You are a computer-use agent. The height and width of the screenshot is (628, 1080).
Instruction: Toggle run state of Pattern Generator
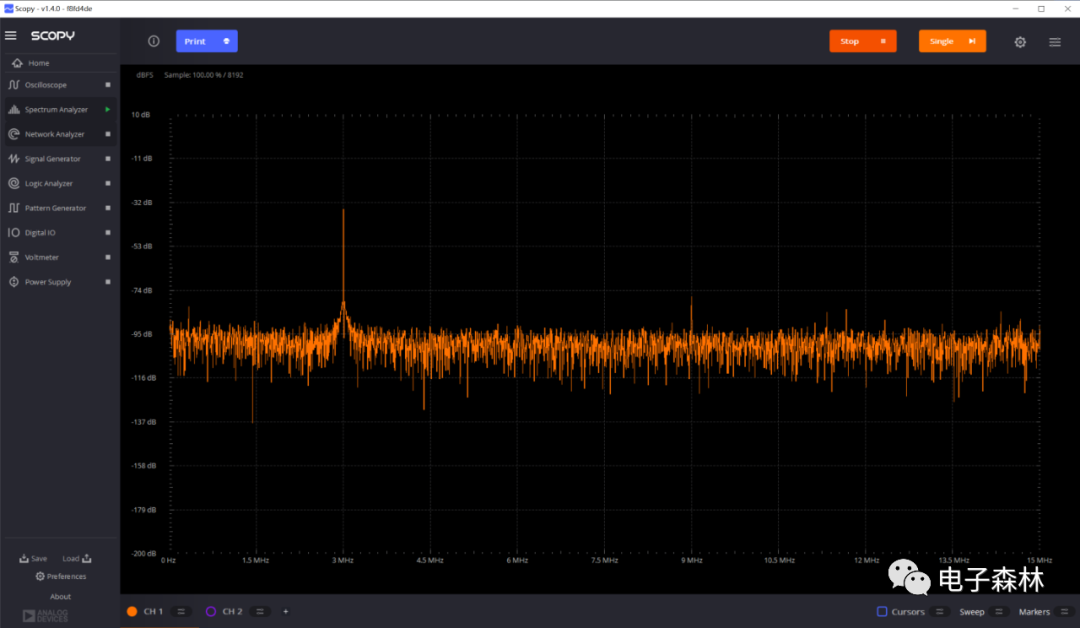(107, 208)
